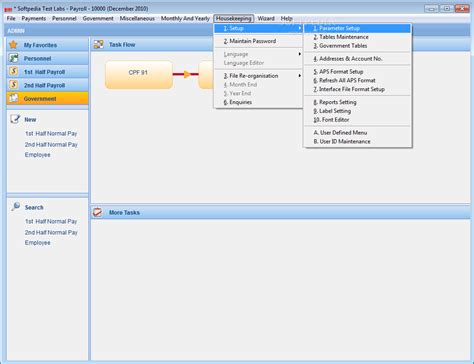Expand the Setup submenu entry
This screenshot has width=474, height=364.
258,28
